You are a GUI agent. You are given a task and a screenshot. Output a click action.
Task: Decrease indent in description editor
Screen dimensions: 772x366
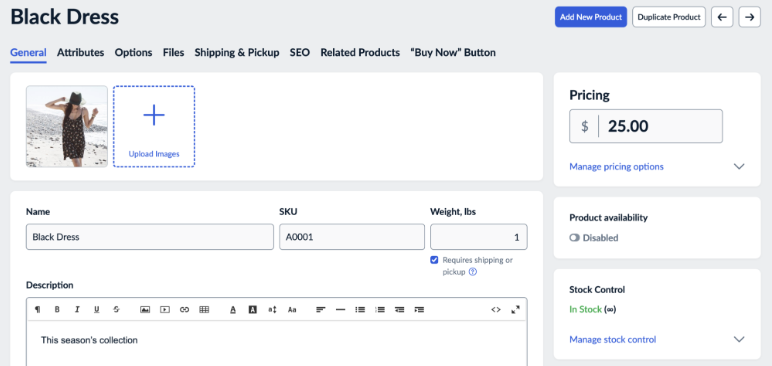click(x=399, y=309)
